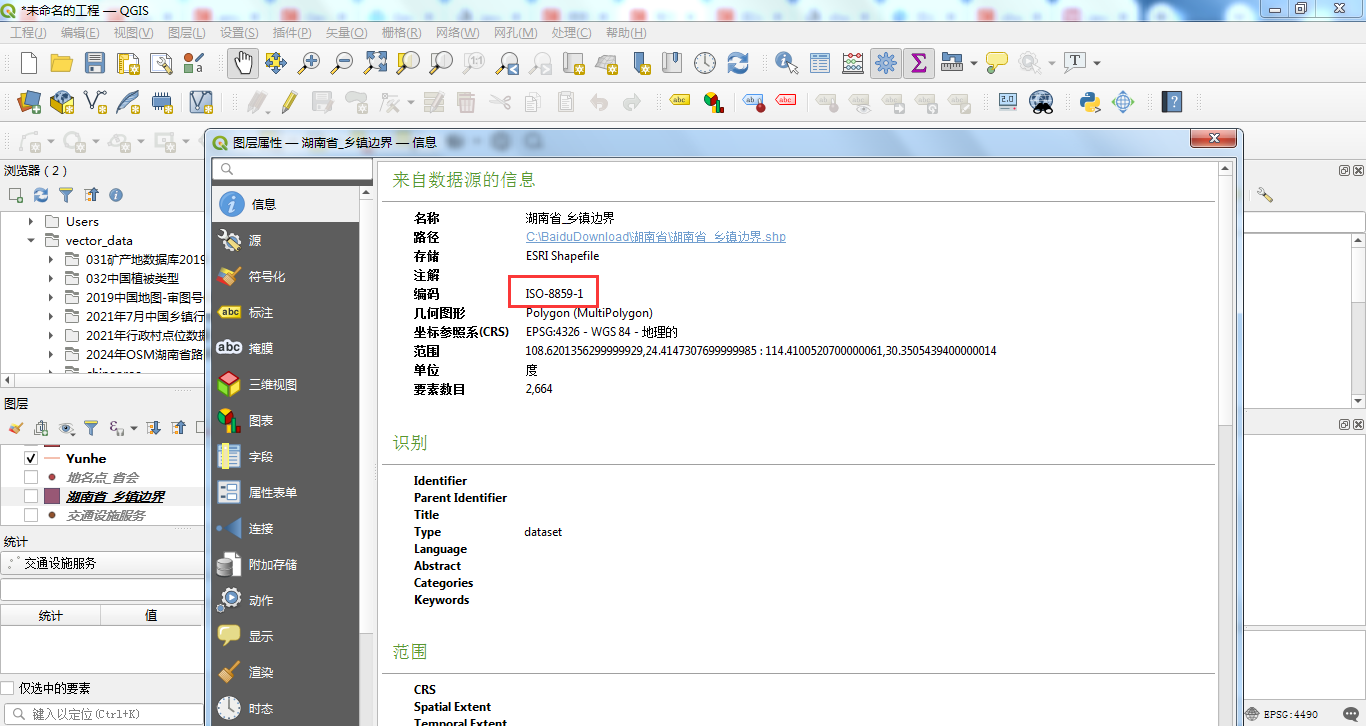This screenshot has height=726, width=1366.
Task: Switch to the 源 tab in layer properties
Action: [285, 240]
